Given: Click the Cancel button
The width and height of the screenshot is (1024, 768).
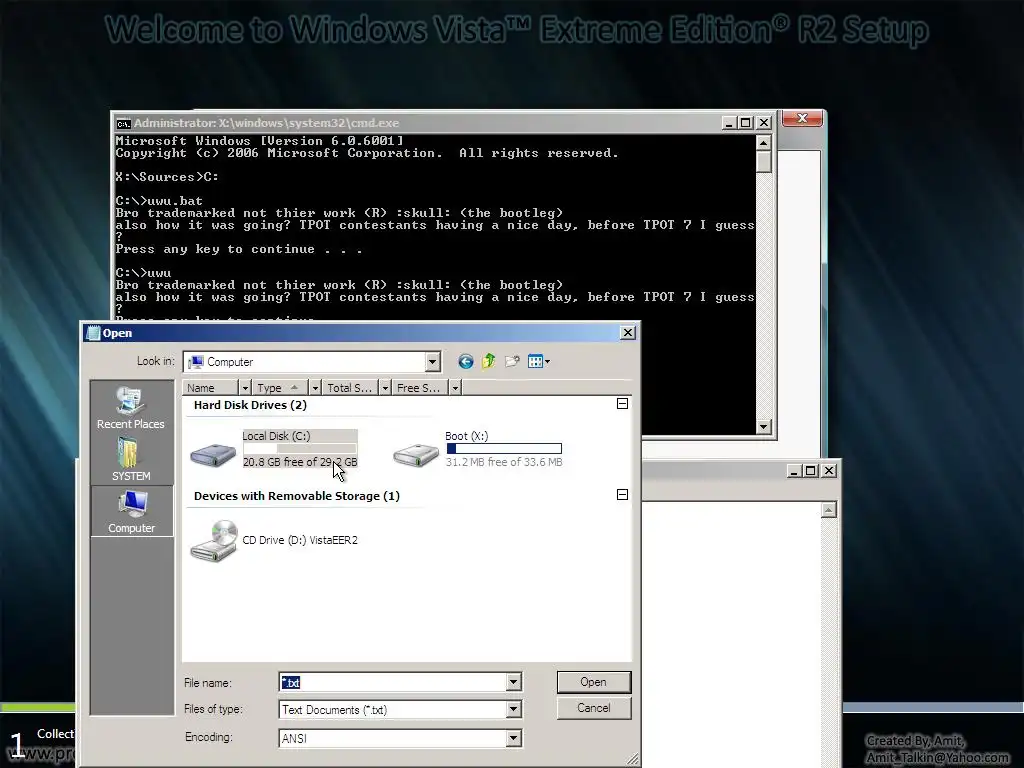Looking at the screenshot, I should coord(594,708).
